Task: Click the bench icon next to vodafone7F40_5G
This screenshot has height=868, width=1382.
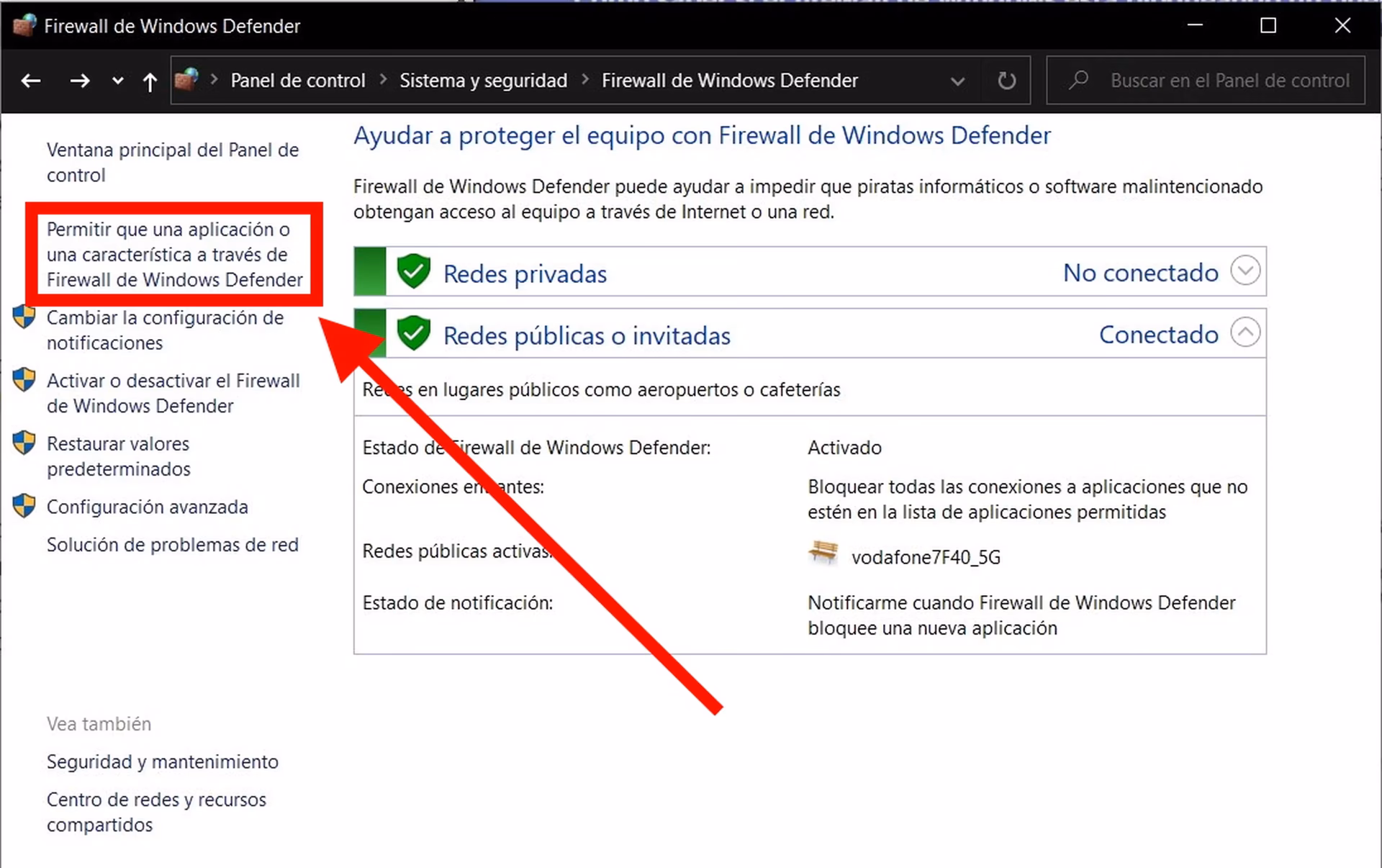Action: [x=823, y=553]
